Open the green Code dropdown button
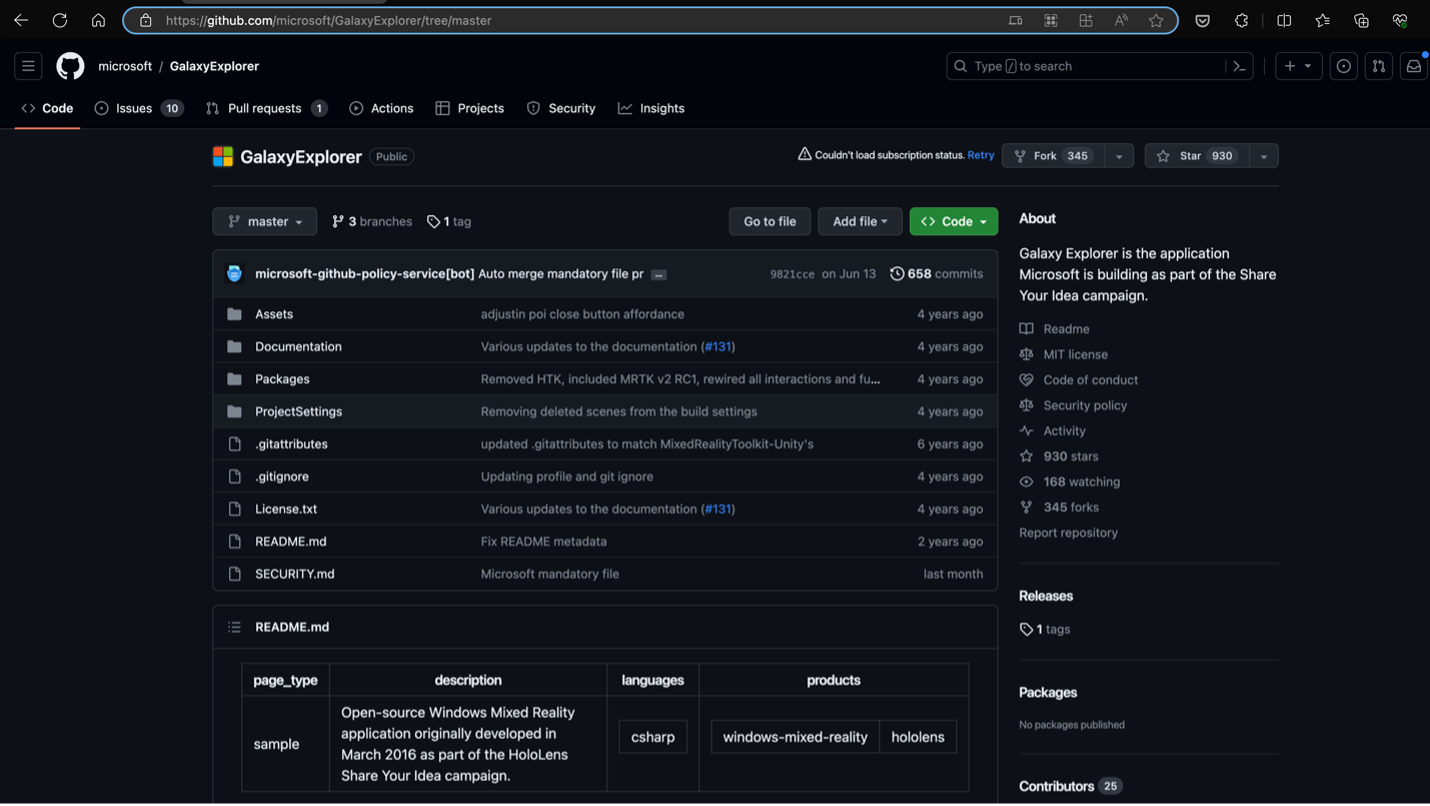Viewport: 1430px width, 806px height. [954, 221]
